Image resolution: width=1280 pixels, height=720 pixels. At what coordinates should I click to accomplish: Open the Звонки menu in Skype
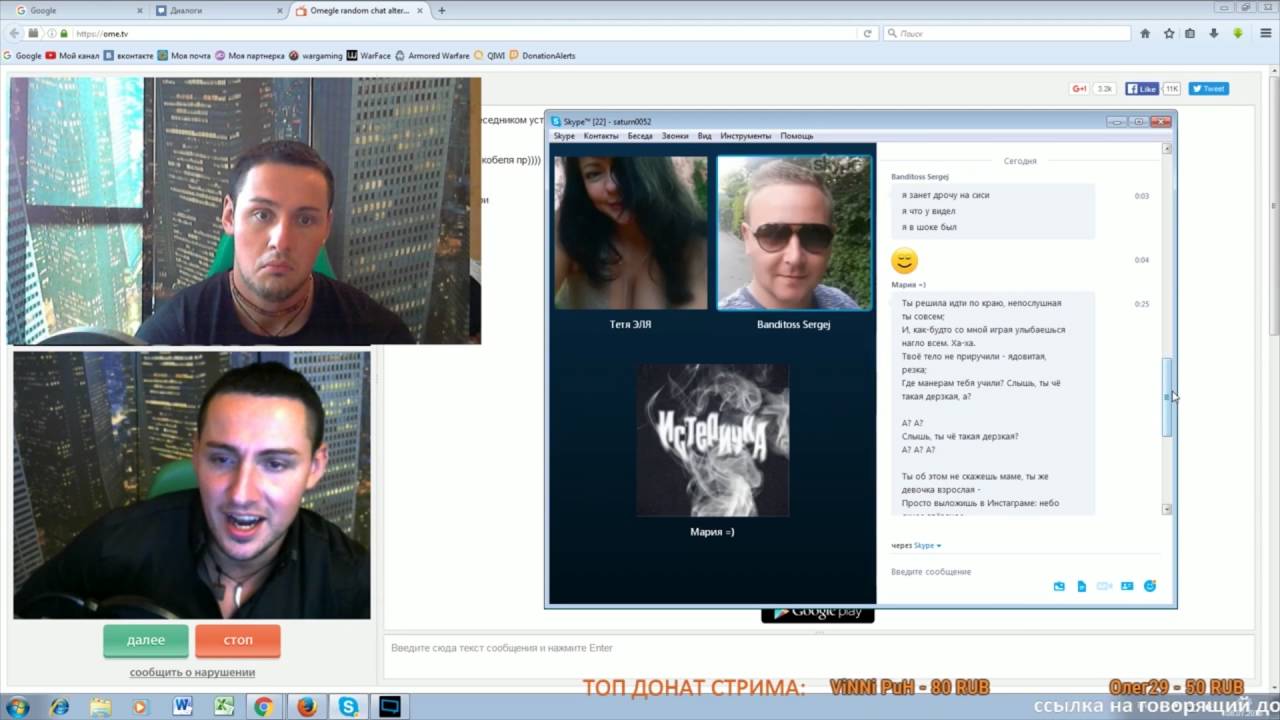click(x=675, y=136)
